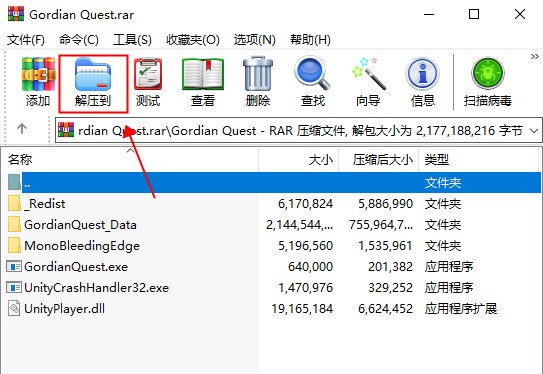Open the address path dropdown arrow
Image resolution: width=543 pixels, height=374 pixels.
click(x=534, y=131)
